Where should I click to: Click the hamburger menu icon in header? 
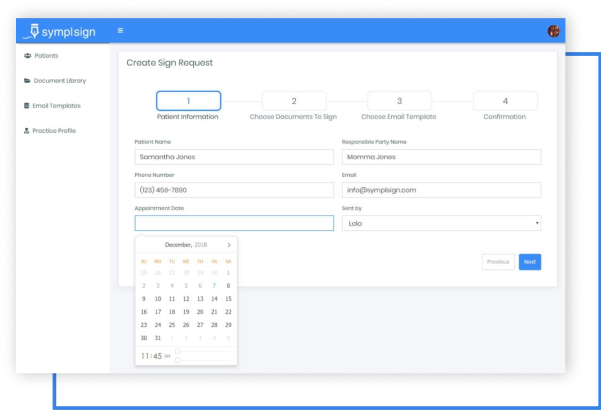tap(120, 31)
